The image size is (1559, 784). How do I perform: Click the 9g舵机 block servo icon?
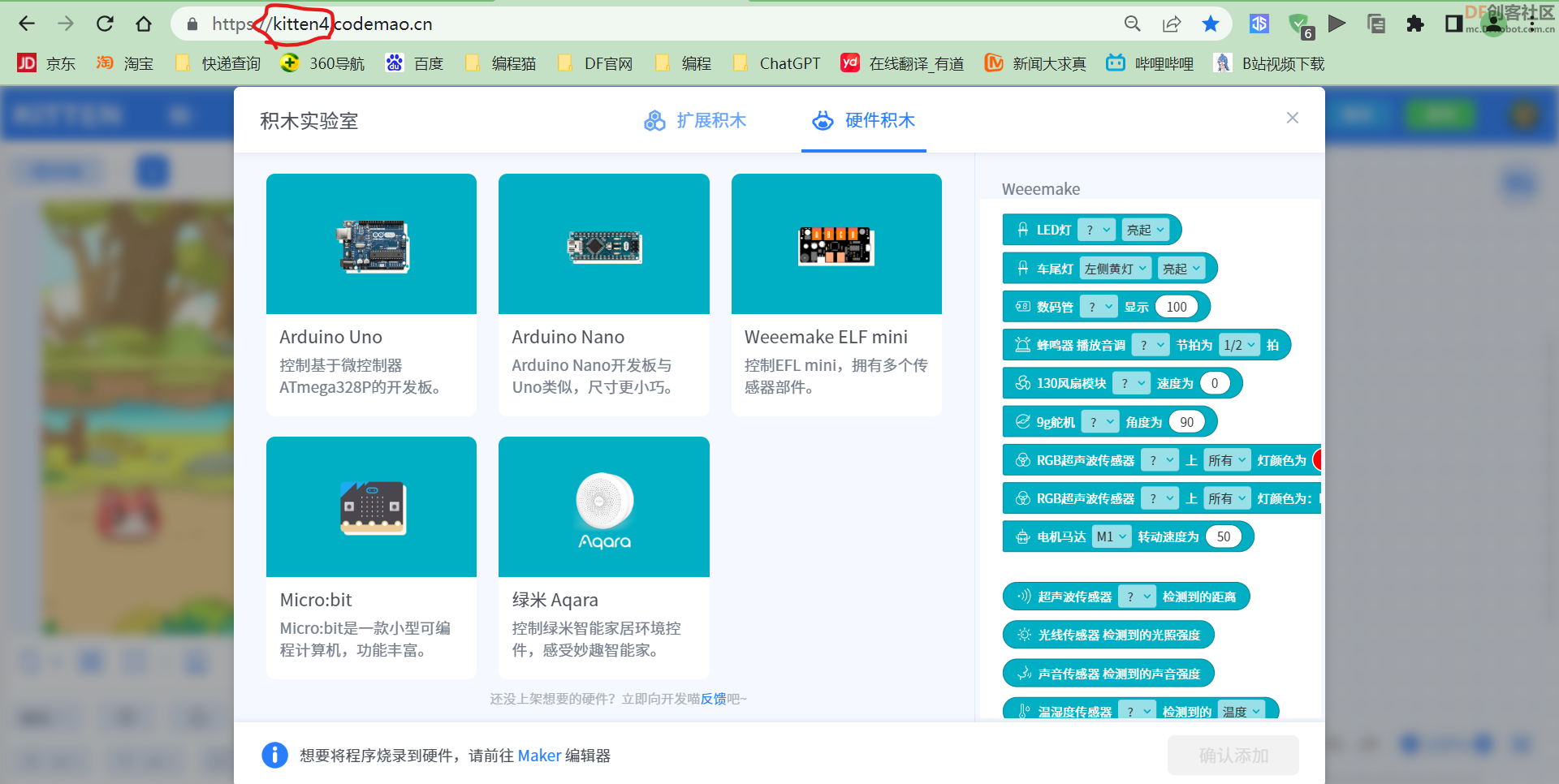point(1023,422)
